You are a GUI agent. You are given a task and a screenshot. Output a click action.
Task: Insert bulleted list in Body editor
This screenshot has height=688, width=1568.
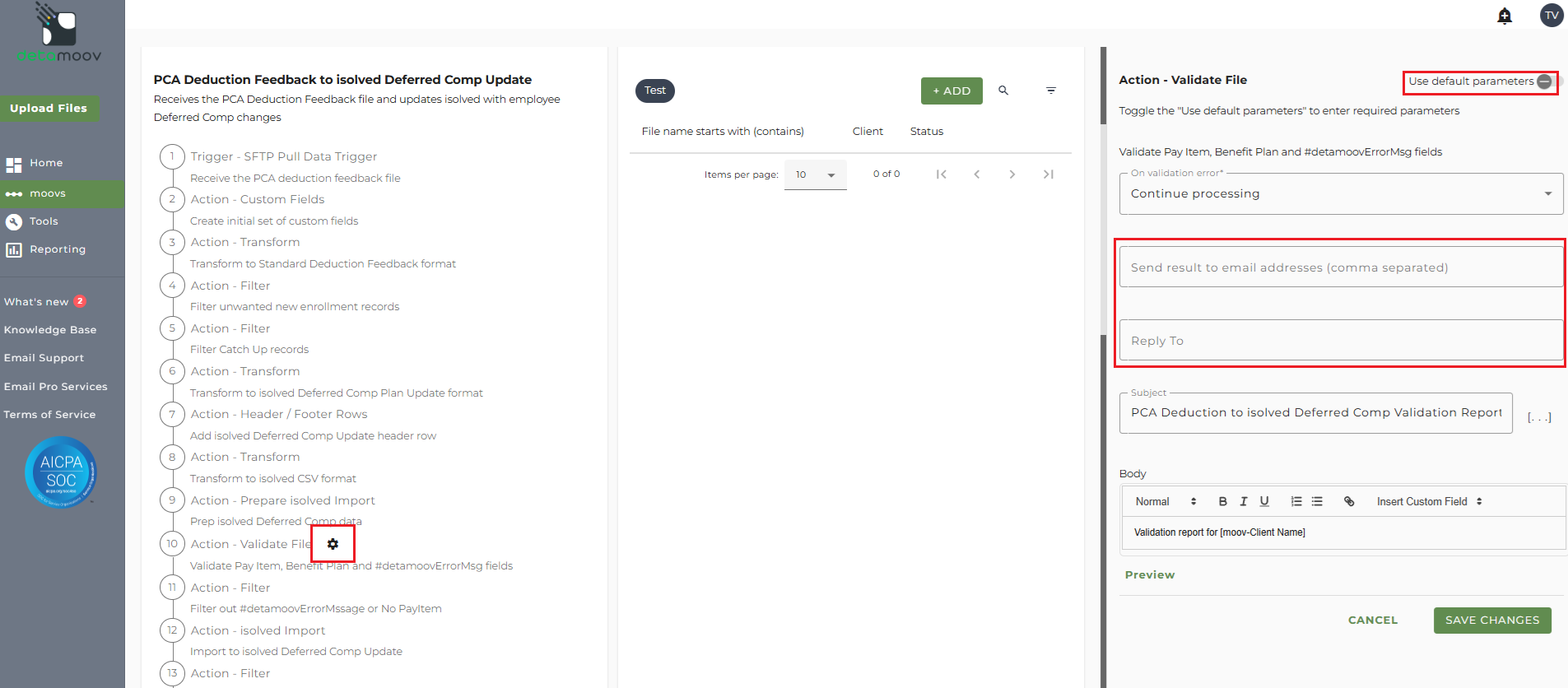click(x=1317, y=501)
